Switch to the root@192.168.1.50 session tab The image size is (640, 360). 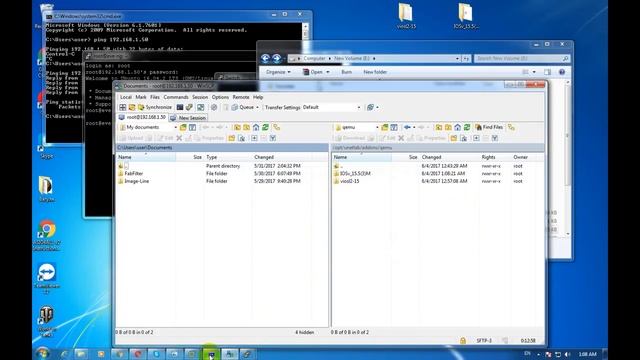coord(142,117)
